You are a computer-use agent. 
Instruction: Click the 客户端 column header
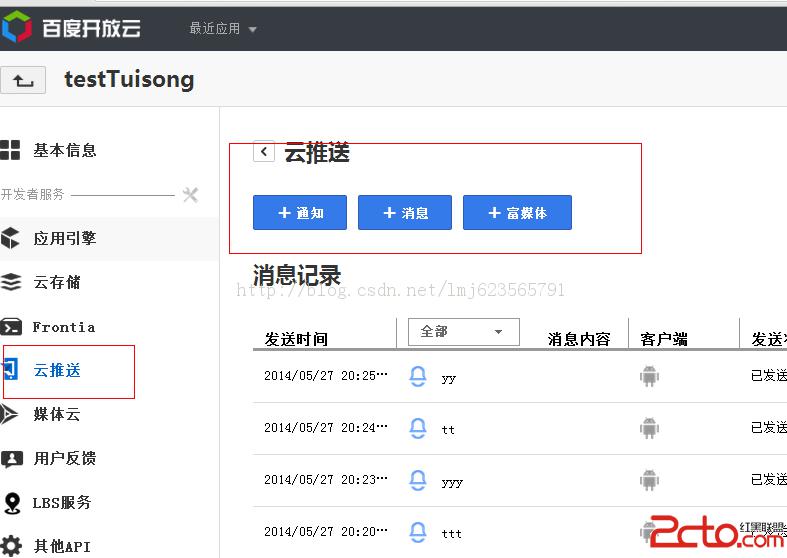(664, 339)
